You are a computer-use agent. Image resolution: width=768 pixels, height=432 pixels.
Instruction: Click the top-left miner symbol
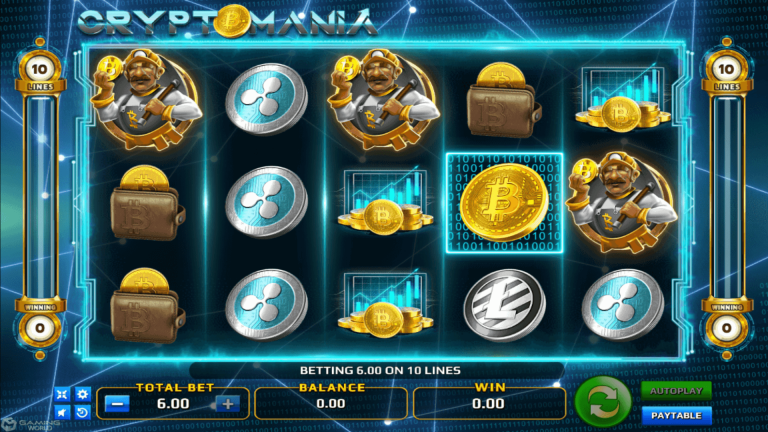click(x=146, y=99)
